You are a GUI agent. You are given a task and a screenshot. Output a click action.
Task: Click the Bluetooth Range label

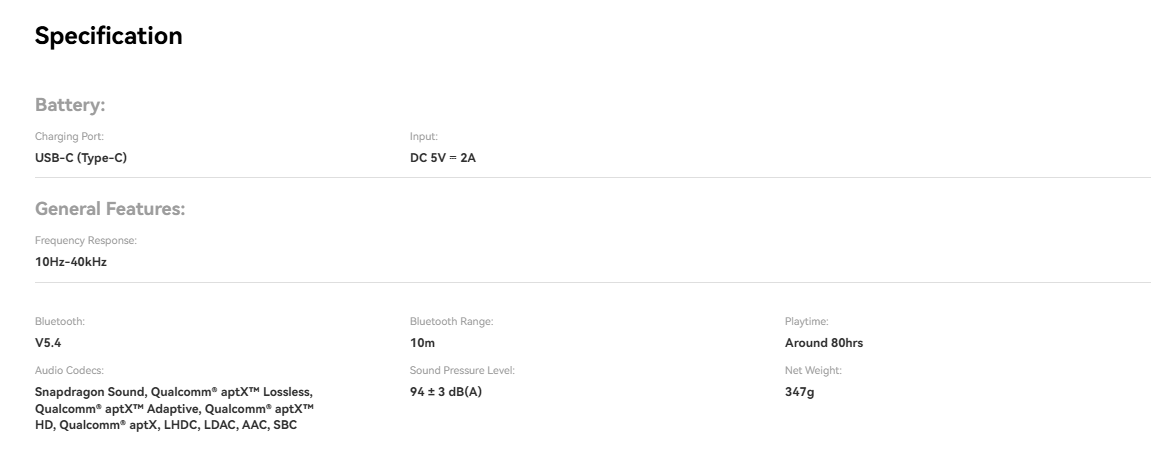(x=453, y=322)
